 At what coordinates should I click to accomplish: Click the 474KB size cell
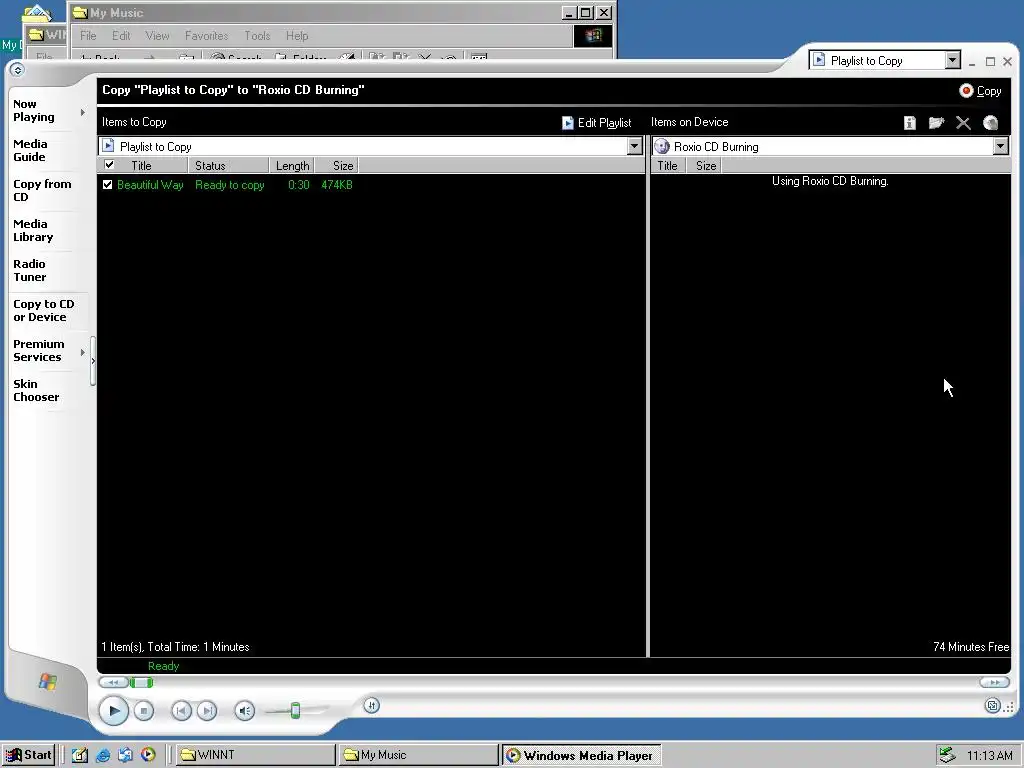[x=336, y=185]
